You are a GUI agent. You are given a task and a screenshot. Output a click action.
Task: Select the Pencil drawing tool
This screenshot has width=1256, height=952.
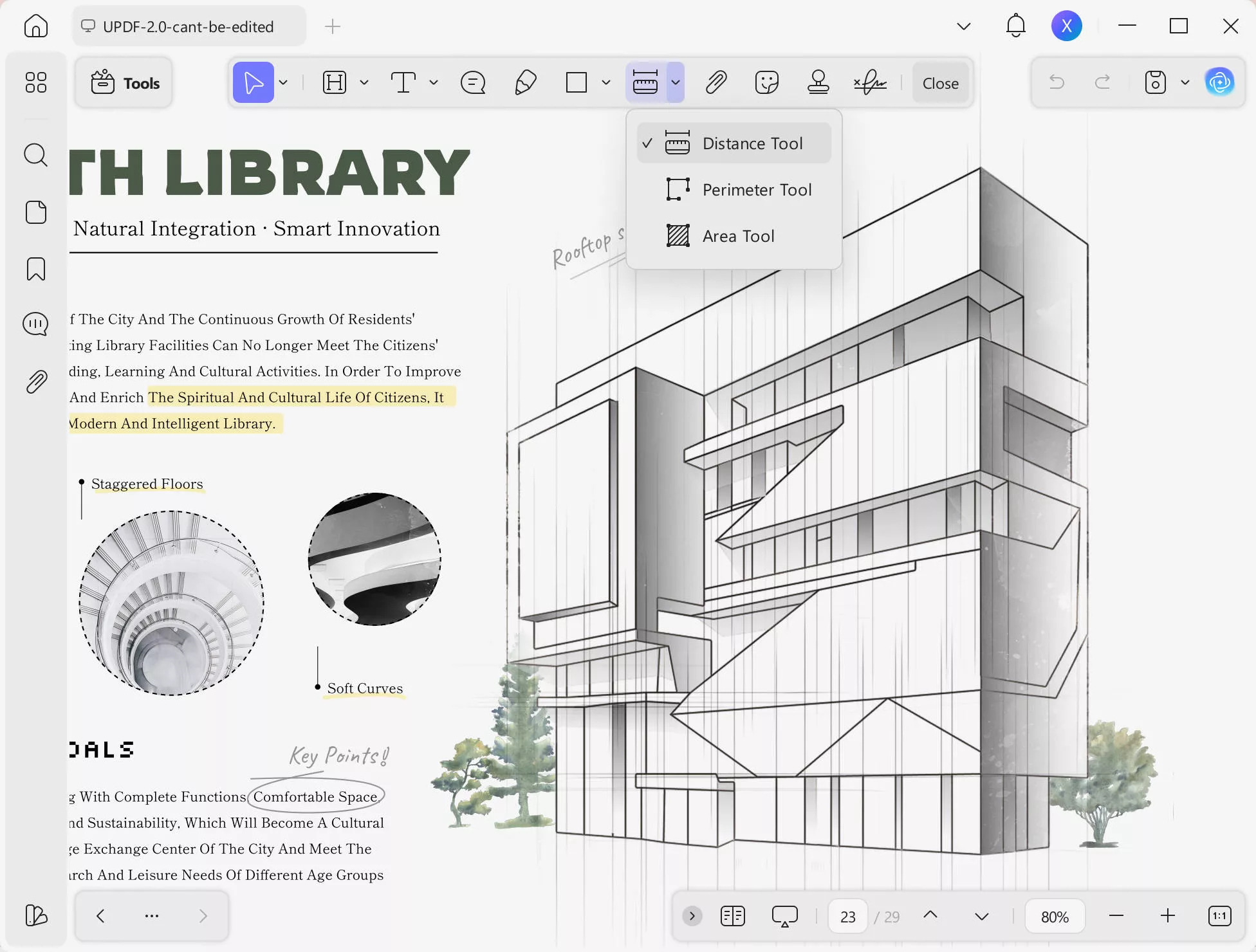(526, 83)
